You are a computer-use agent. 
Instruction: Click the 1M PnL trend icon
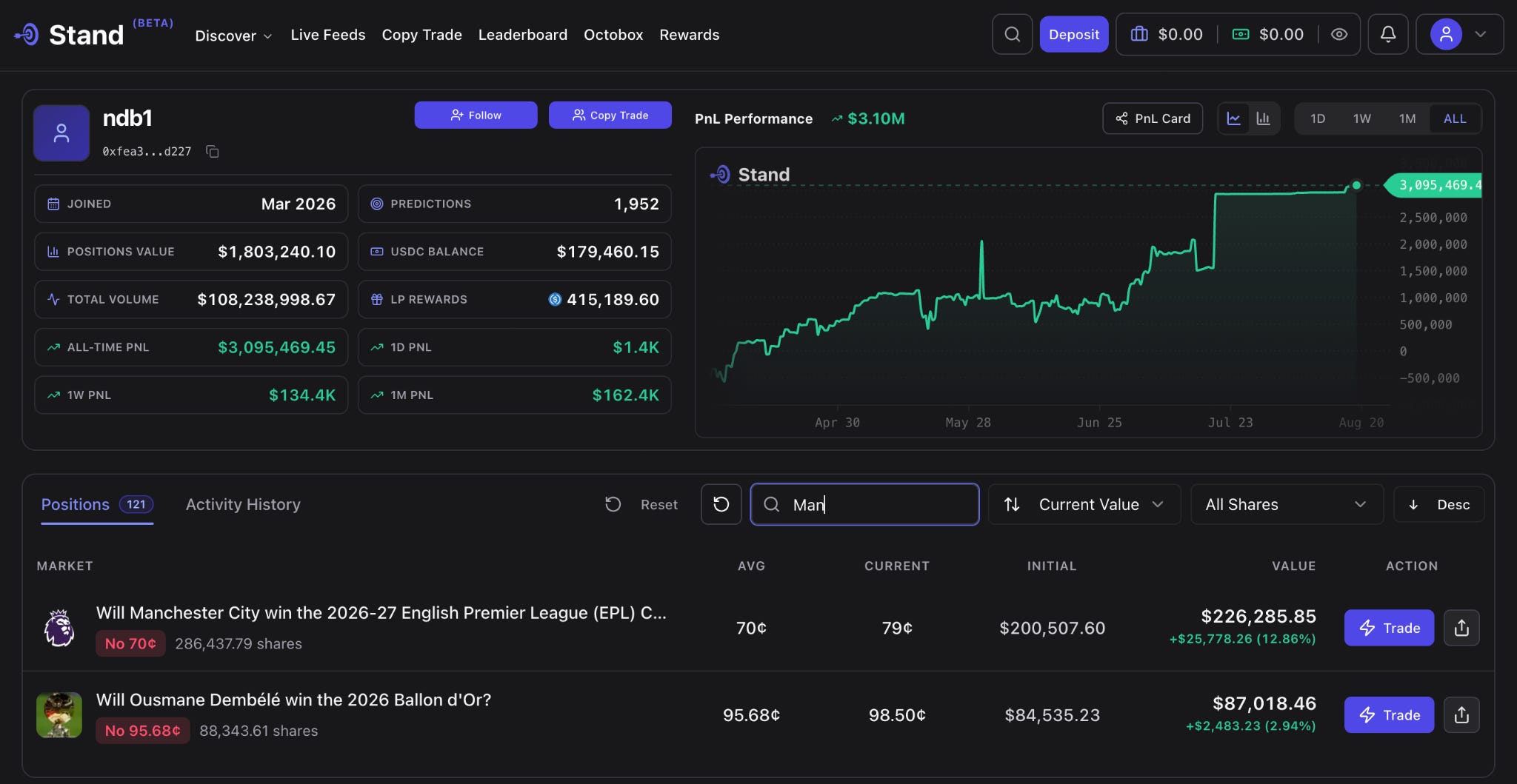[377, 395]
